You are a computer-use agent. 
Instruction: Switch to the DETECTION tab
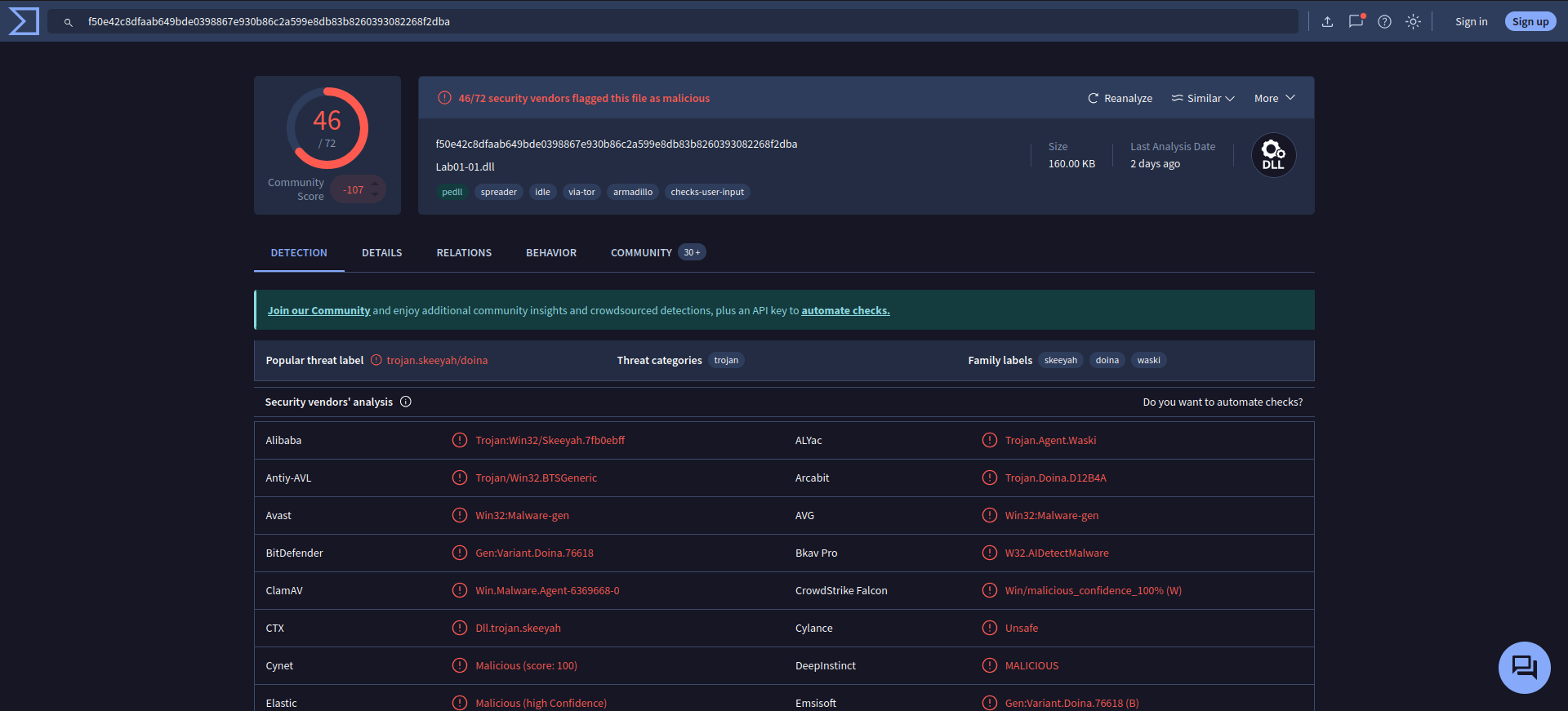tap(299, 253)
